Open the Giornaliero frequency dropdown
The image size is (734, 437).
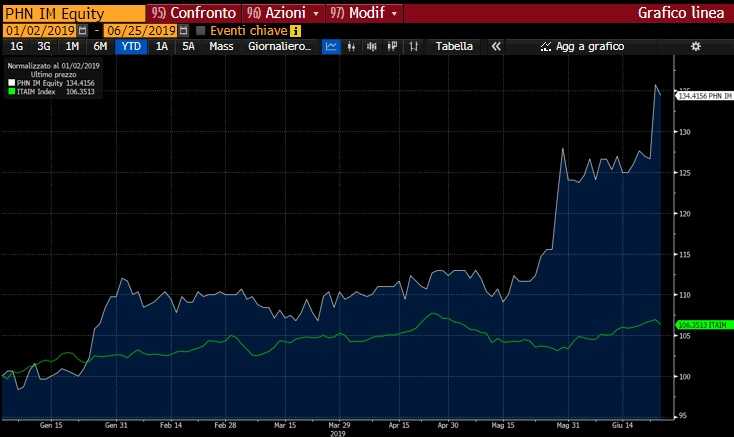click(x=279, y=46)
